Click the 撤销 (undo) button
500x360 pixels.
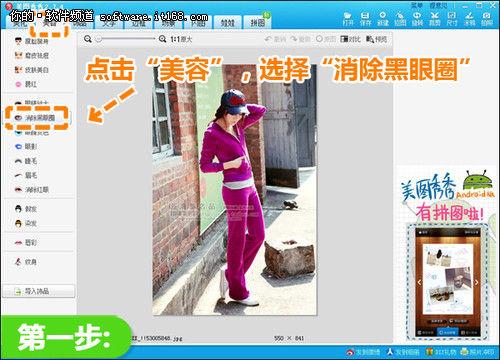click(275, 39)
